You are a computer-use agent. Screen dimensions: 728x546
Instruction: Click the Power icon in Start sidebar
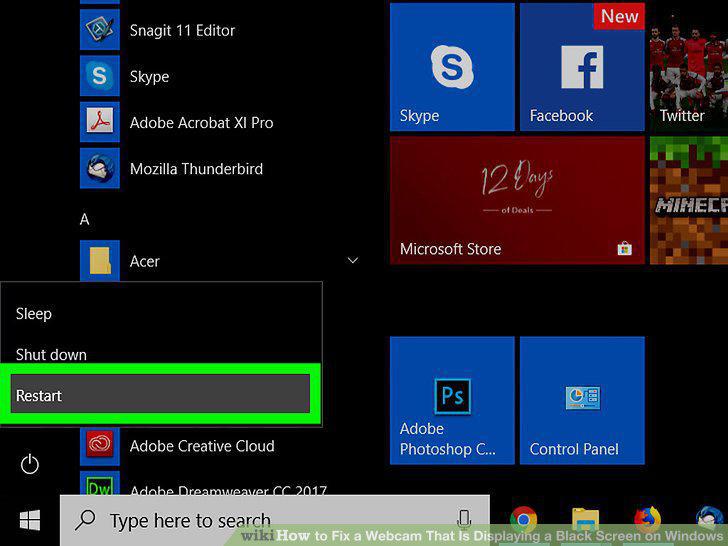coord(30,464)
